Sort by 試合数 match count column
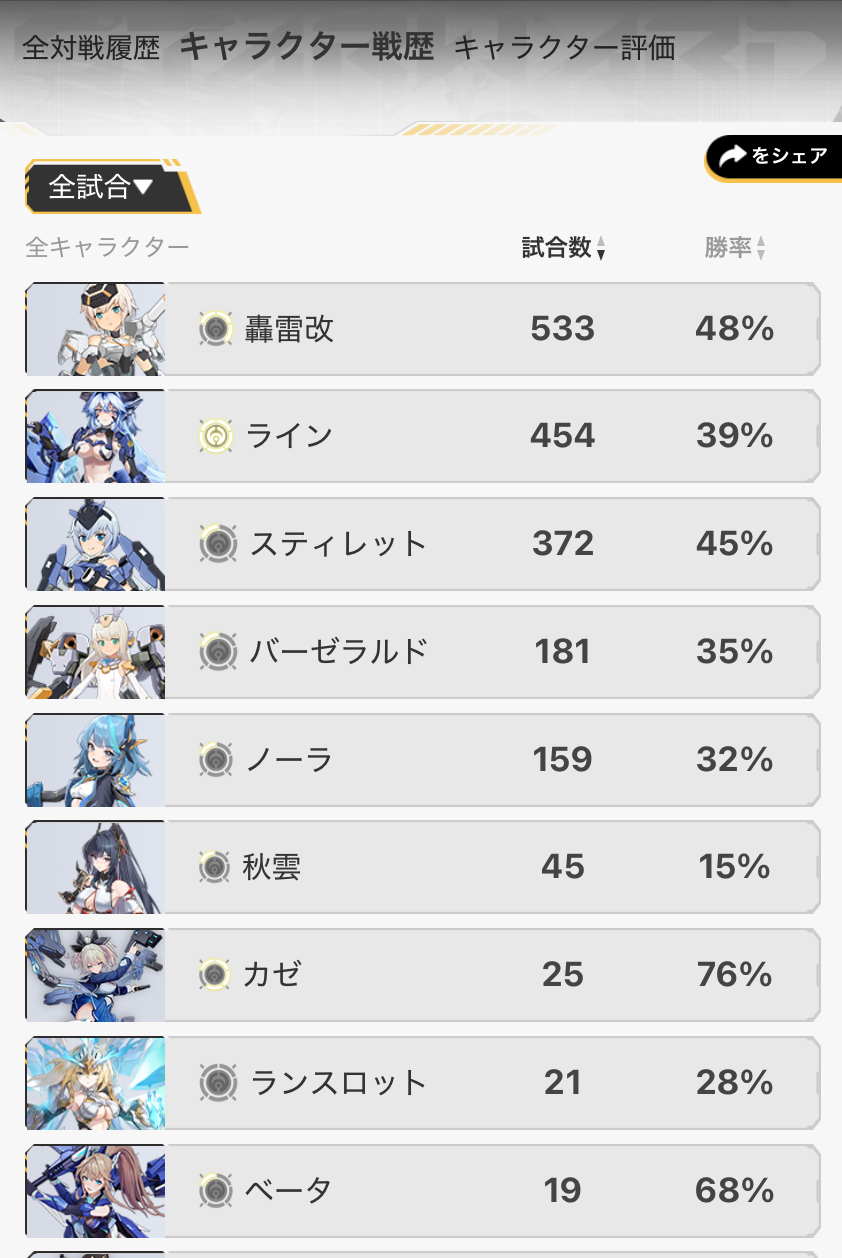 (564, 248)
